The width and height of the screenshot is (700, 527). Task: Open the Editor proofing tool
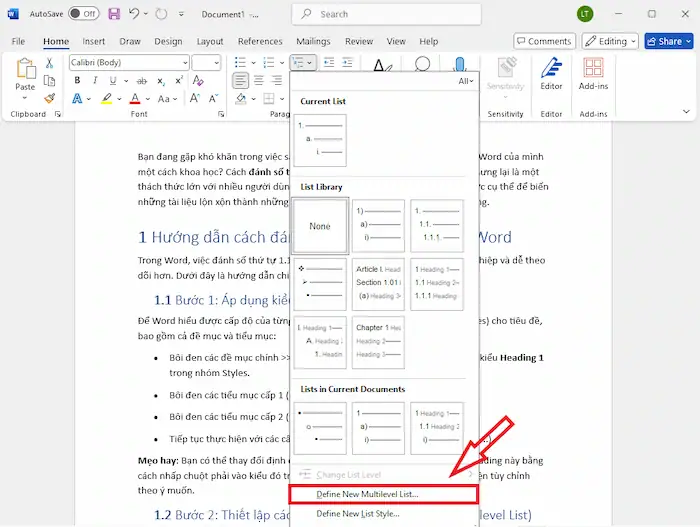[x=551, y=74]
